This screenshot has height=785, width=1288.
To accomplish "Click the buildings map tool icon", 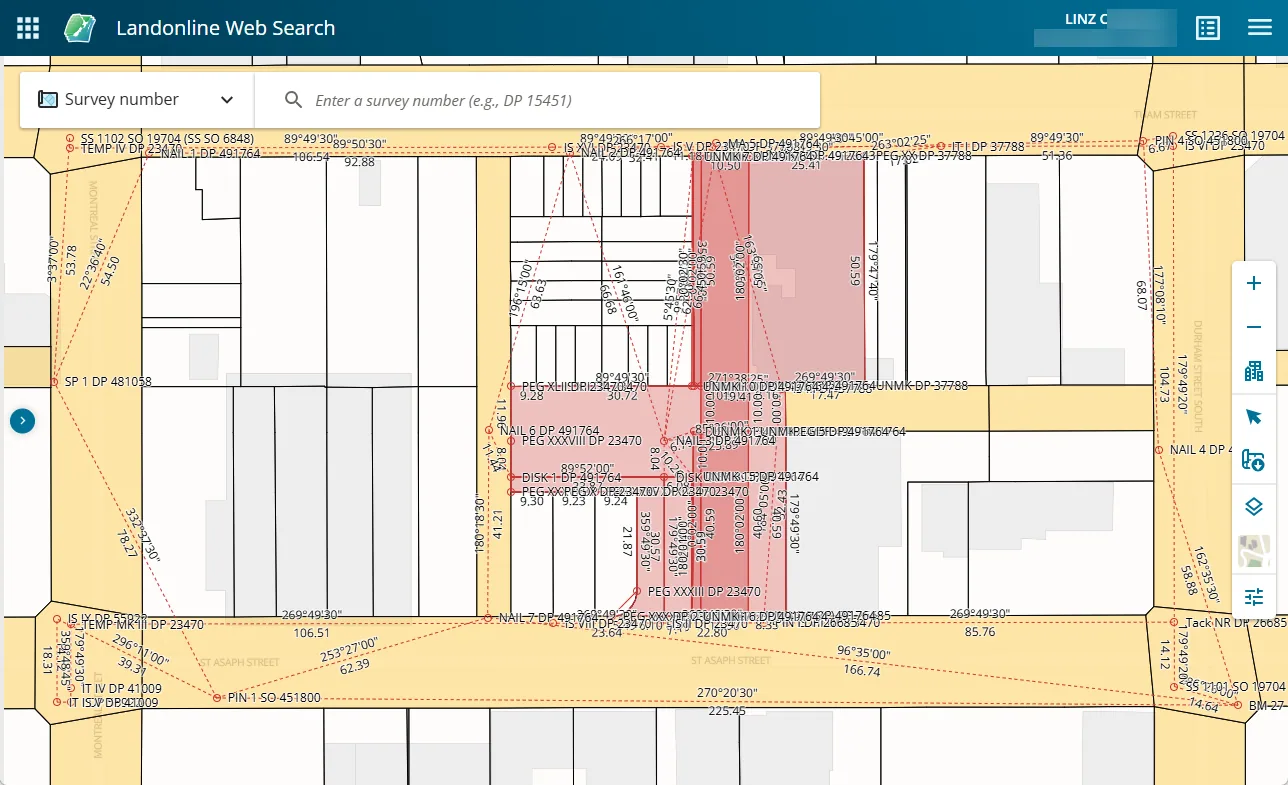I will coord(1254,372).
